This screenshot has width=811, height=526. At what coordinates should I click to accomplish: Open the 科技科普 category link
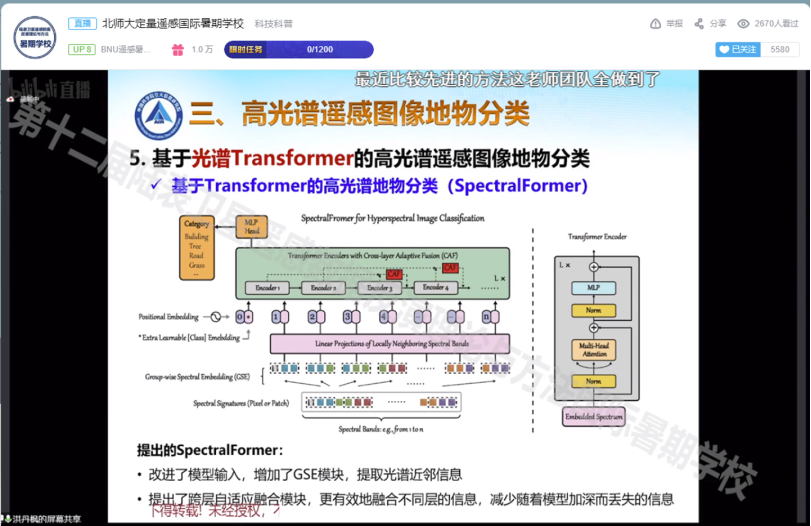pos(272,23)
